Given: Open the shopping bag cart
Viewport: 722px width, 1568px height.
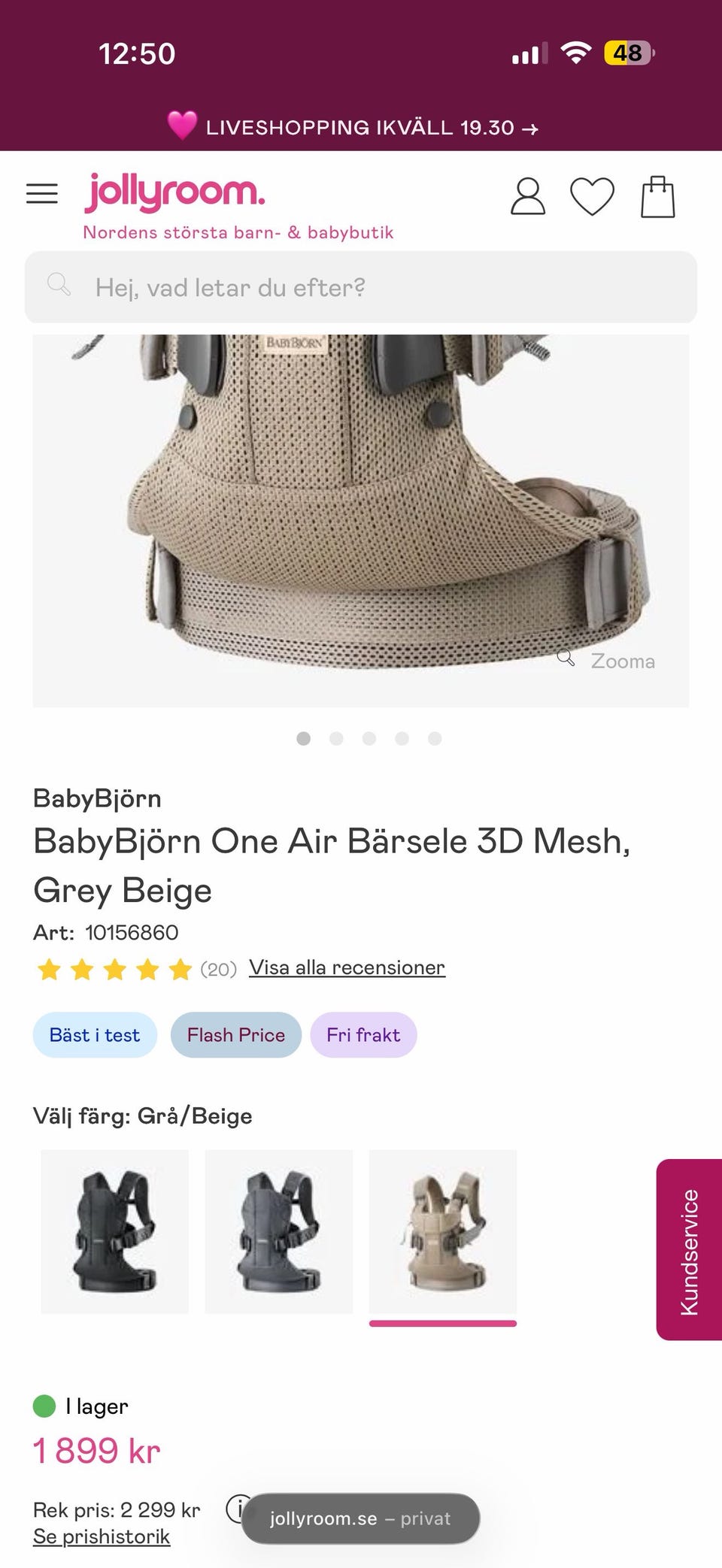Looking at the screenshot, I should coord(657,197).
